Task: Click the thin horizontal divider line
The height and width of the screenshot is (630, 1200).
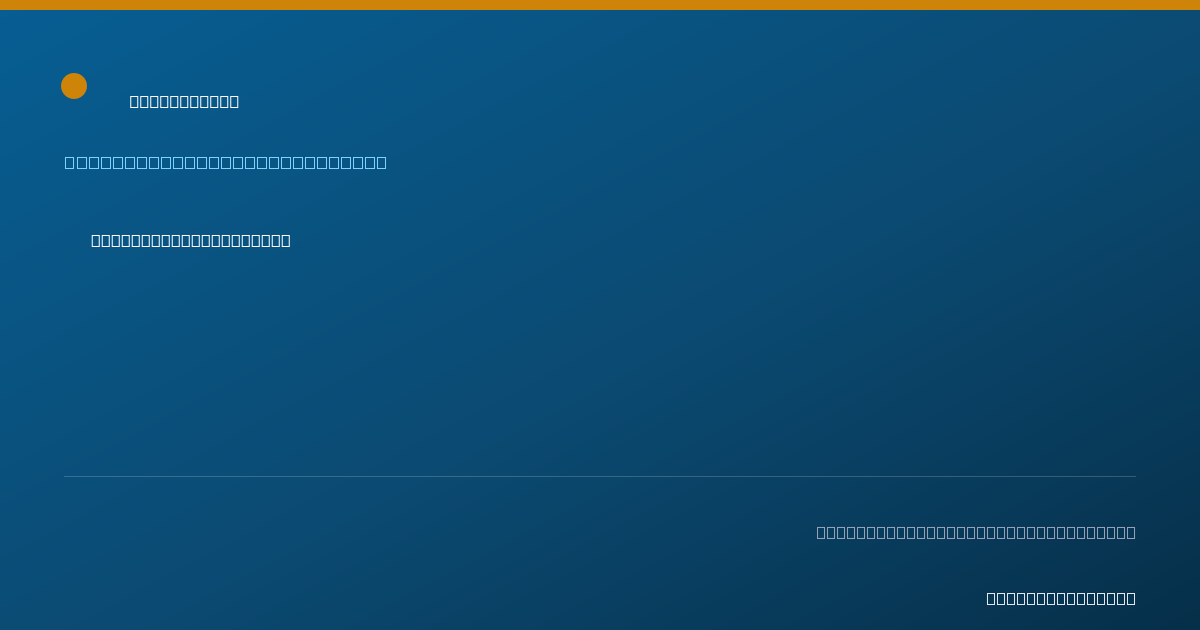Action: coord(600,476)
